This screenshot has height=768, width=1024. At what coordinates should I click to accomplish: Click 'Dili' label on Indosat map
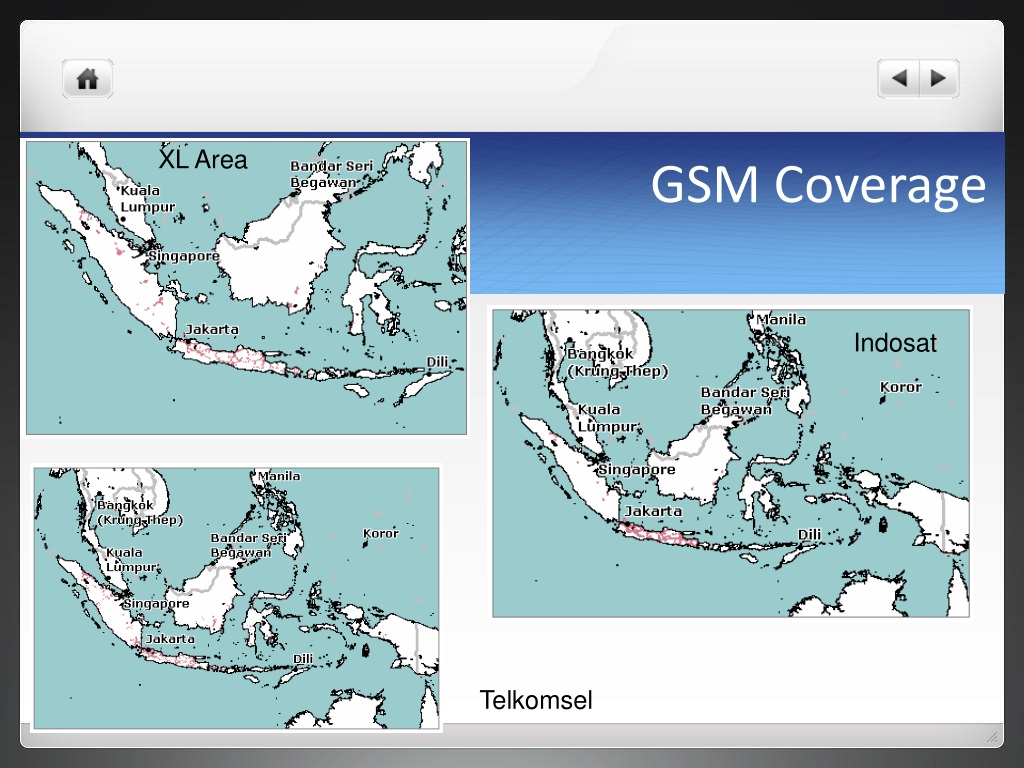pos(810,534)
